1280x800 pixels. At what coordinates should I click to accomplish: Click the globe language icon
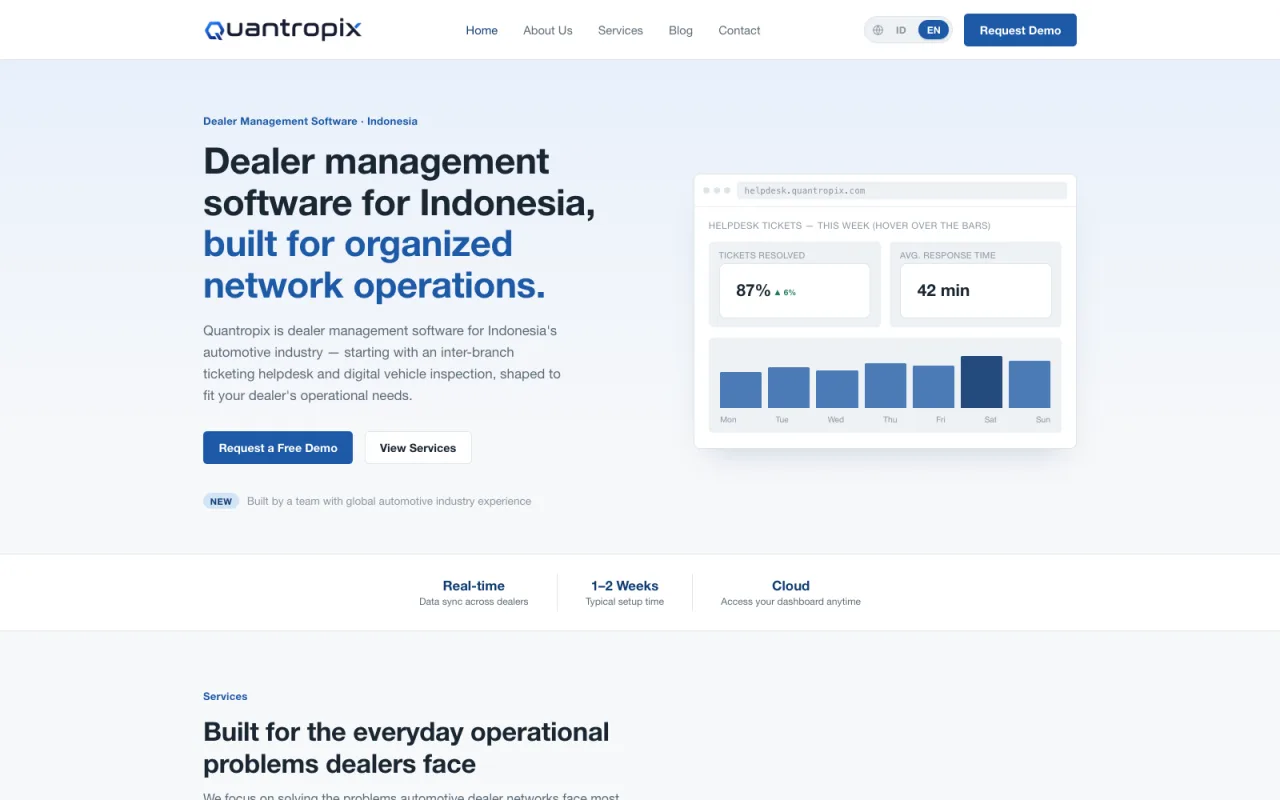pyautogui.click(x=878, y=30)
